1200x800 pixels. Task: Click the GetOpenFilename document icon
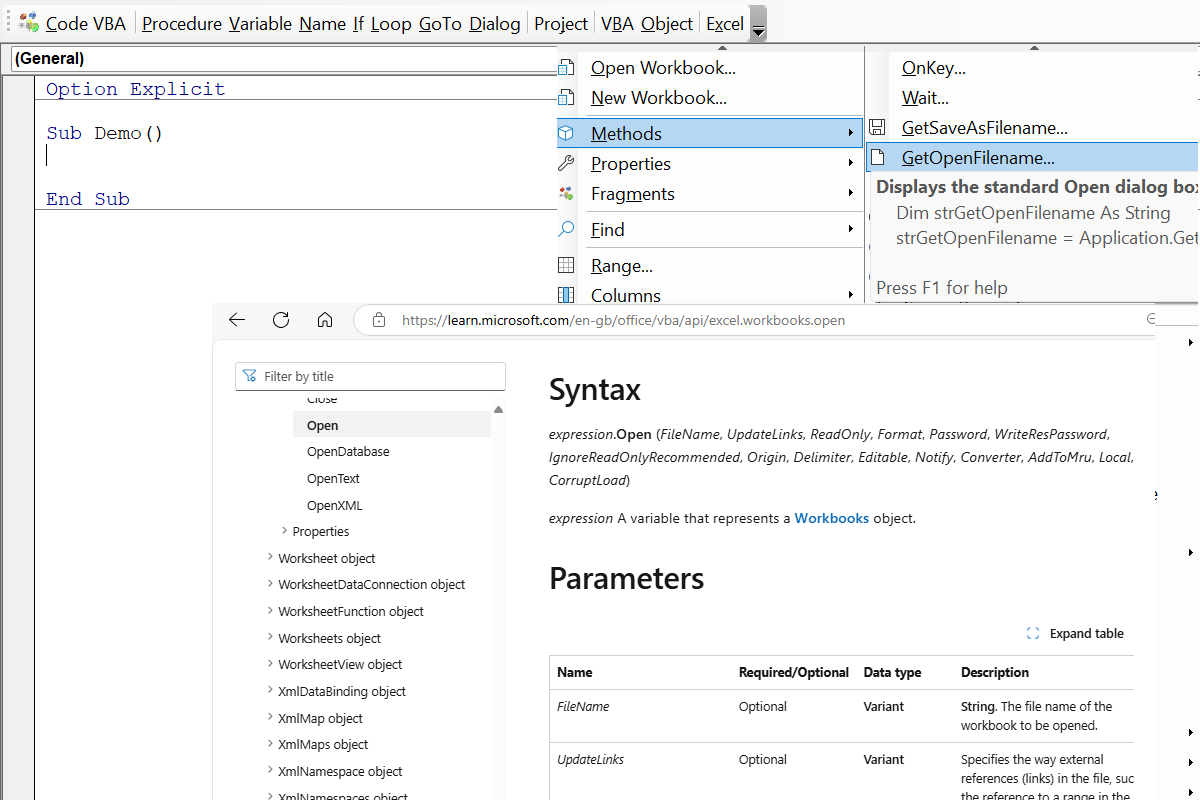877,157
